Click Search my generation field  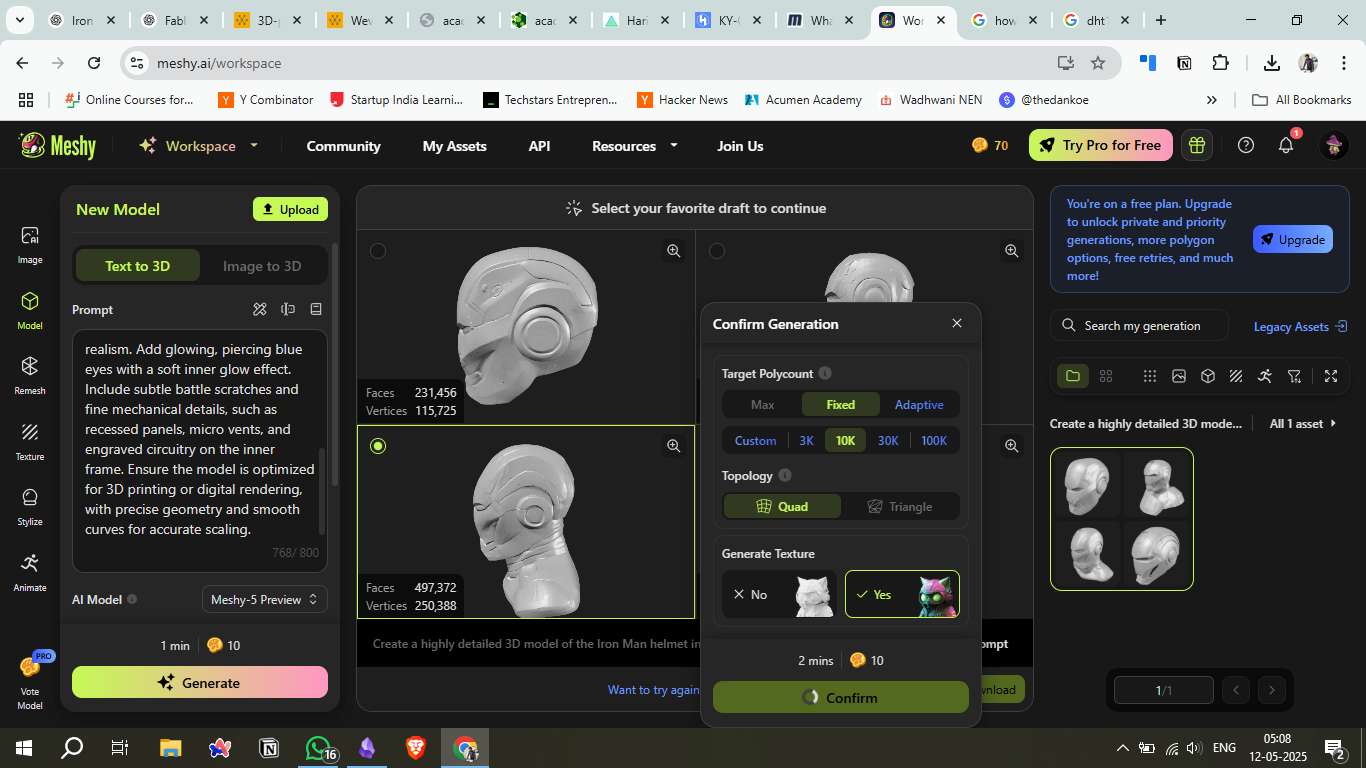1139,325
